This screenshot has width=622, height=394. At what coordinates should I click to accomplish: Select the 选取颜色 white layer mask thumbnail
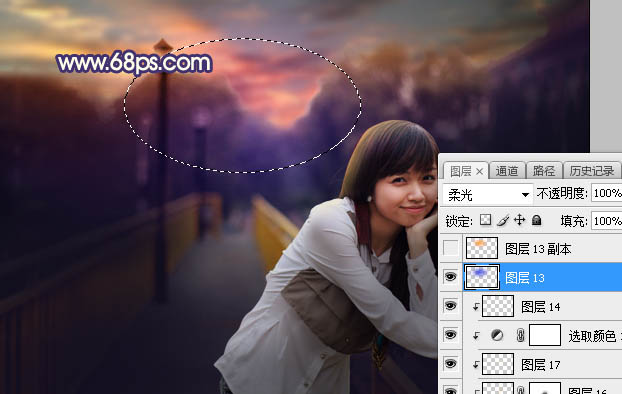(x=545, y=335)
